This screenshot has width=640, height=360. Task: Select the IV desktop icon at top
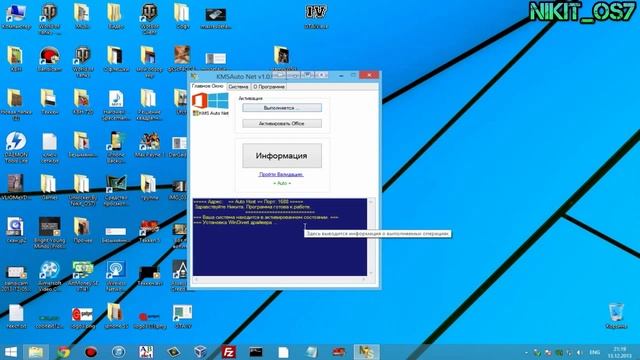(316, 16)
